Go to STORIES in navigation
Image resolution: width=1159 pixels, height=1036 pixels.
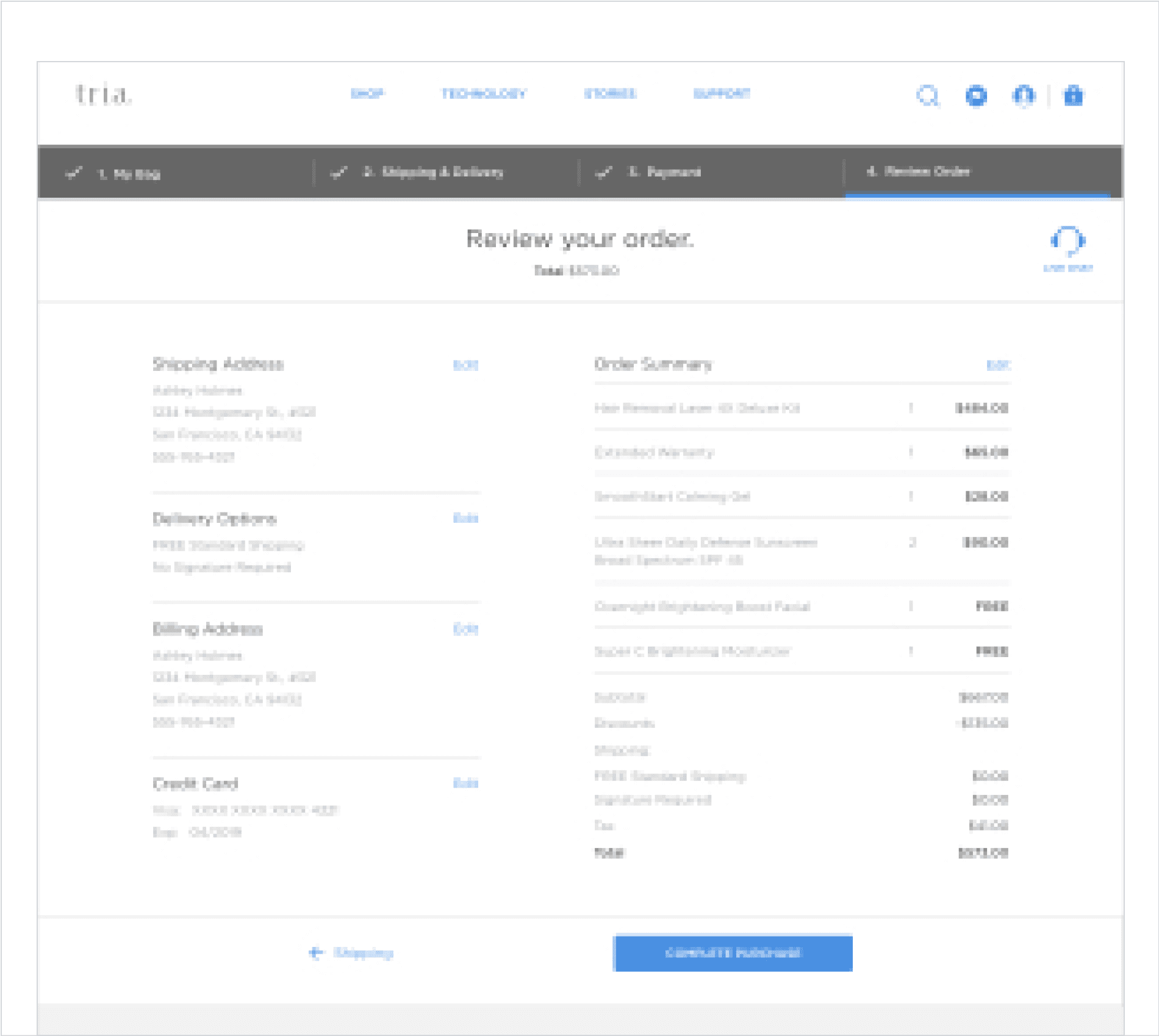610,93
